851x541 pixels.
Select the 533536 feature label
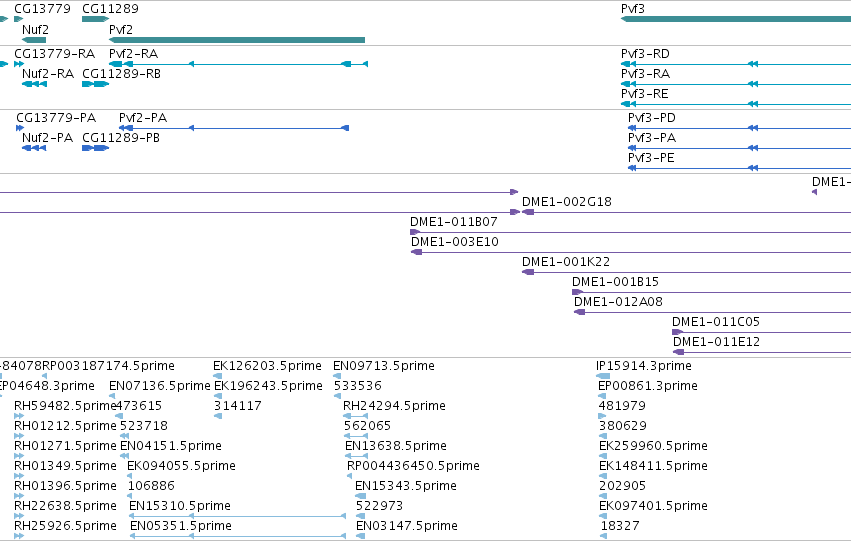[358, 386]
